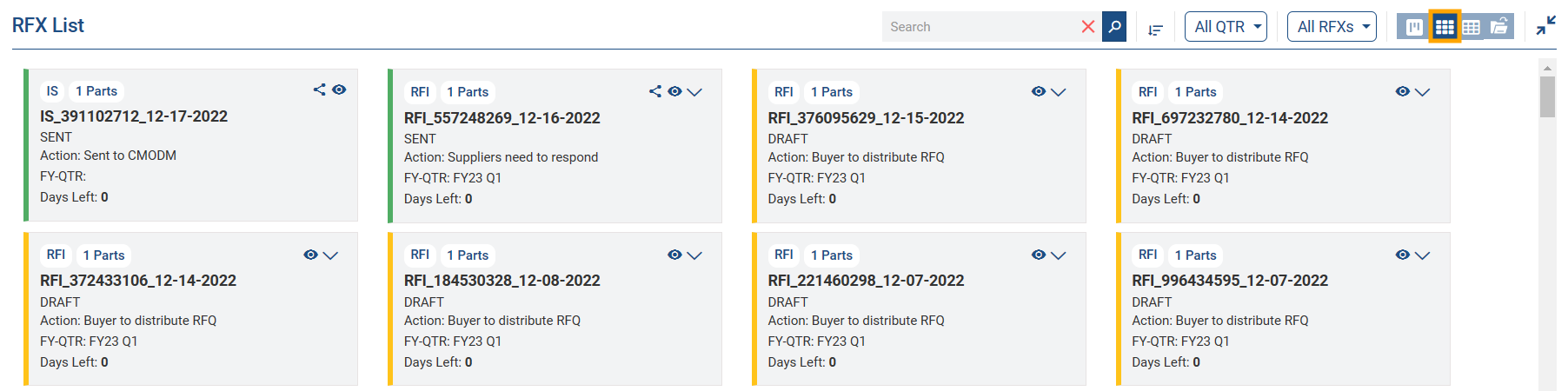Collapse the RFX List panel

coord(1545,26)
